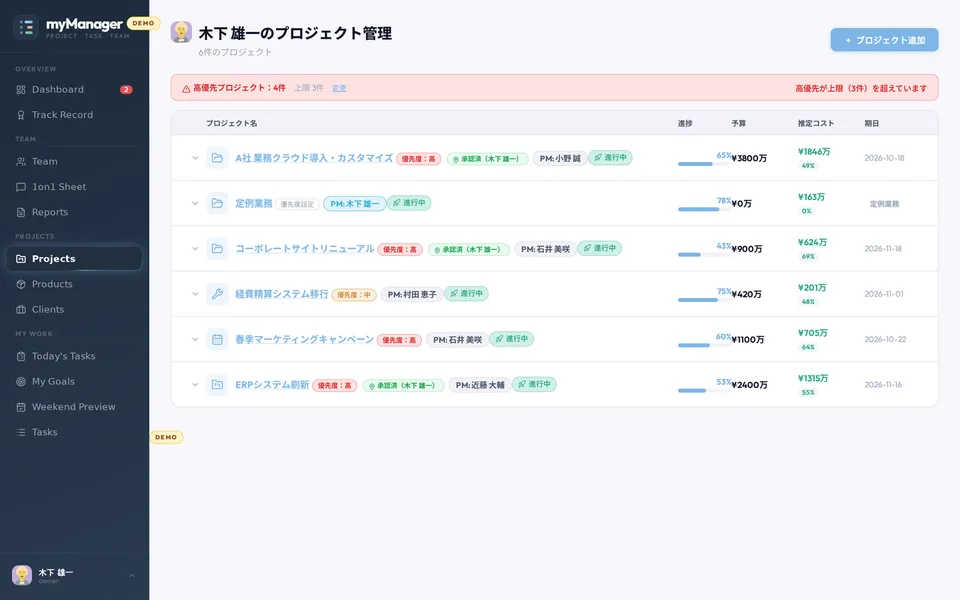This screenshot has height=600, width=960.
Task: Click the Dashboard notification badge 2
Action: [x=126, y=89]
